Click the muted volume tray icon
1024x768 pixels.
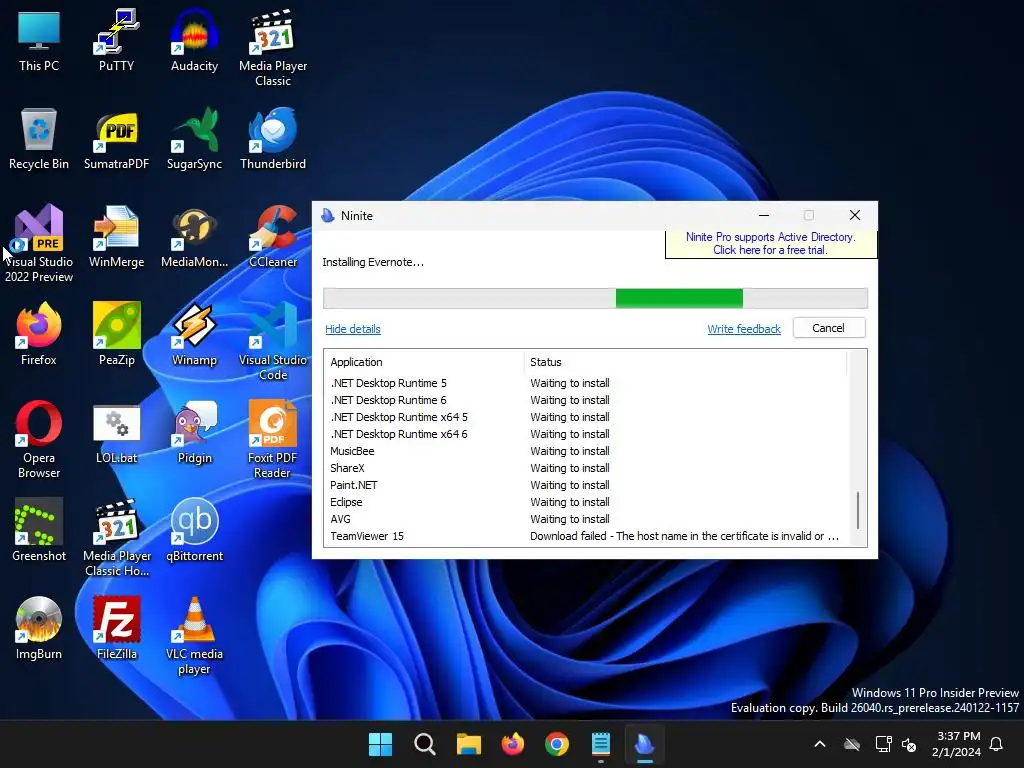[908, 744]
